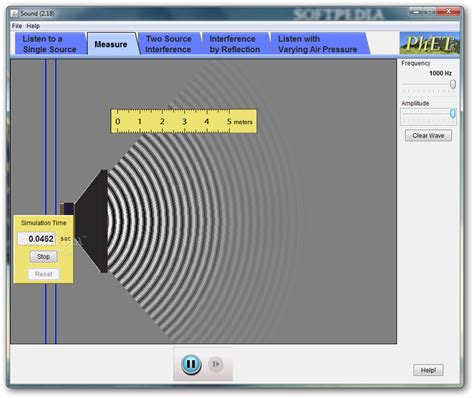Pause the simulation with the blue pause button
This screenshot has height=398, width=474.
191,364
